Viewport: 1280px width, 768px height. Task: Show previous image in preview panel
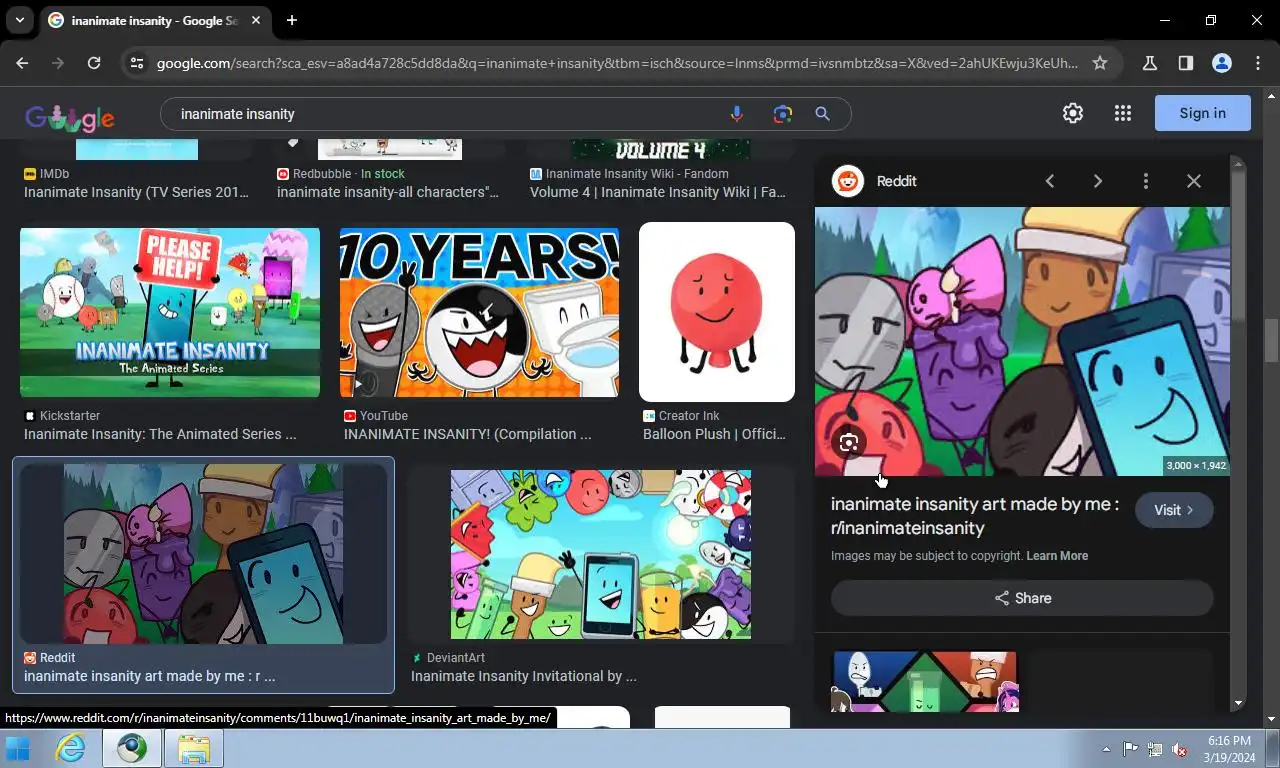click(x=1050, y=181)
